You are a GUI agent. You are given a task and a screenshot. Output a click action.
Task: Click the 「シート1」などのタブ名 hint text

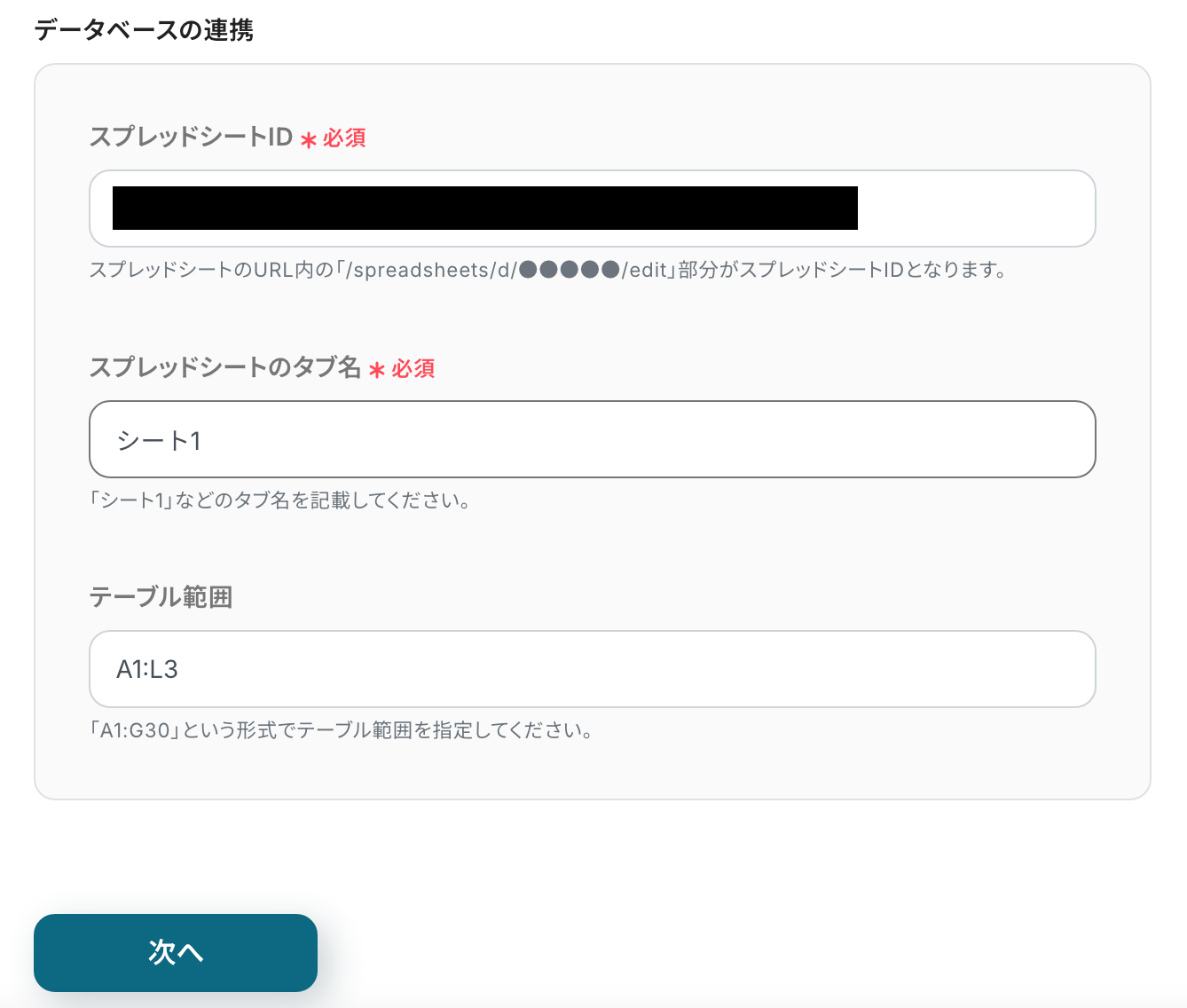279,500
